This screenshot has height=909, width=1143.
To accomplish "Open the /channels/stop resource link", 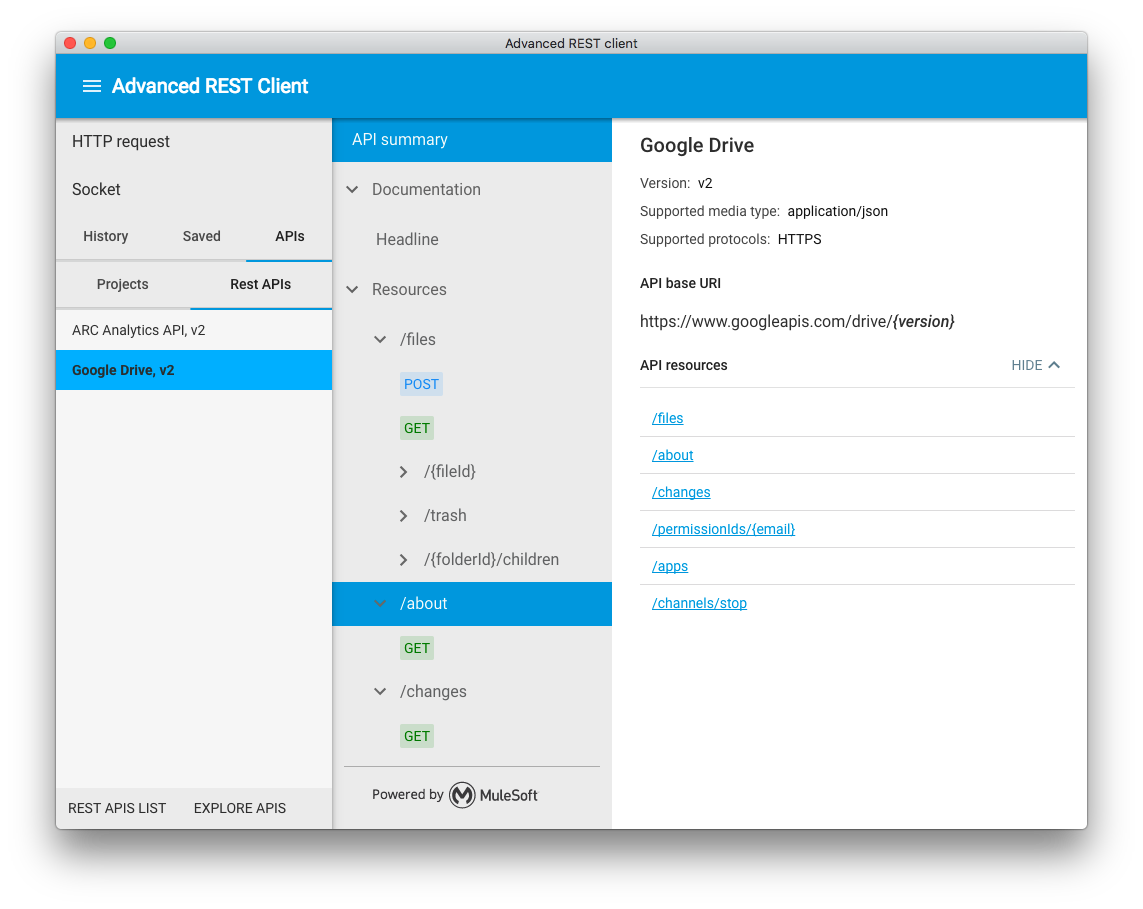I will [699, 604].
